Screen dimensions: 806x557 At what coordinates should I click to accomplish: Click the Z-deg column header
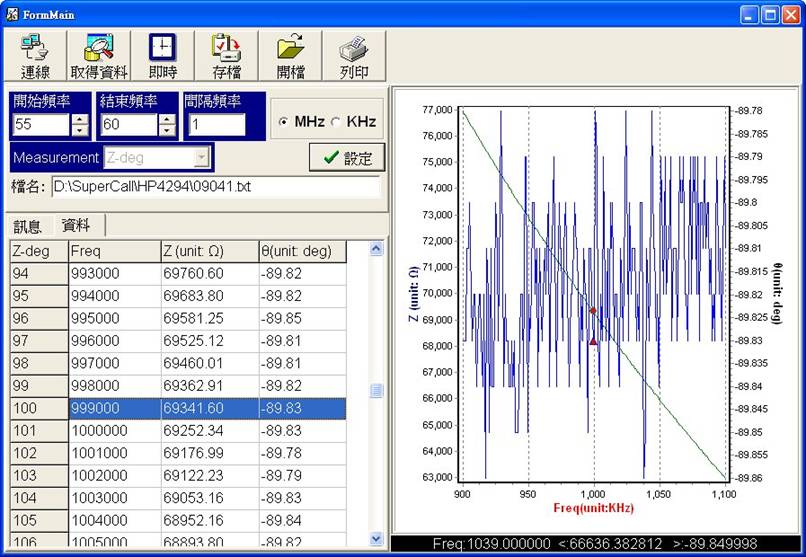coord(39,252)
